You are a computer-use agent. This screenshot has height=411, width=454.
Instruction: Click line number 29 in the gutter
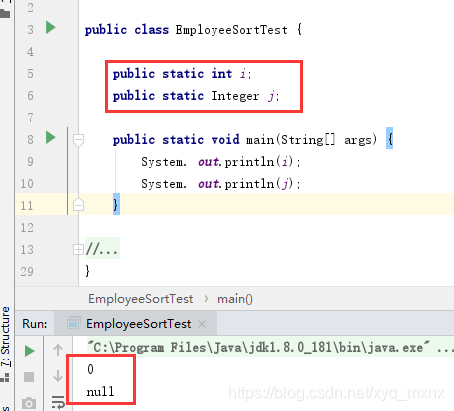coord(27,272)
